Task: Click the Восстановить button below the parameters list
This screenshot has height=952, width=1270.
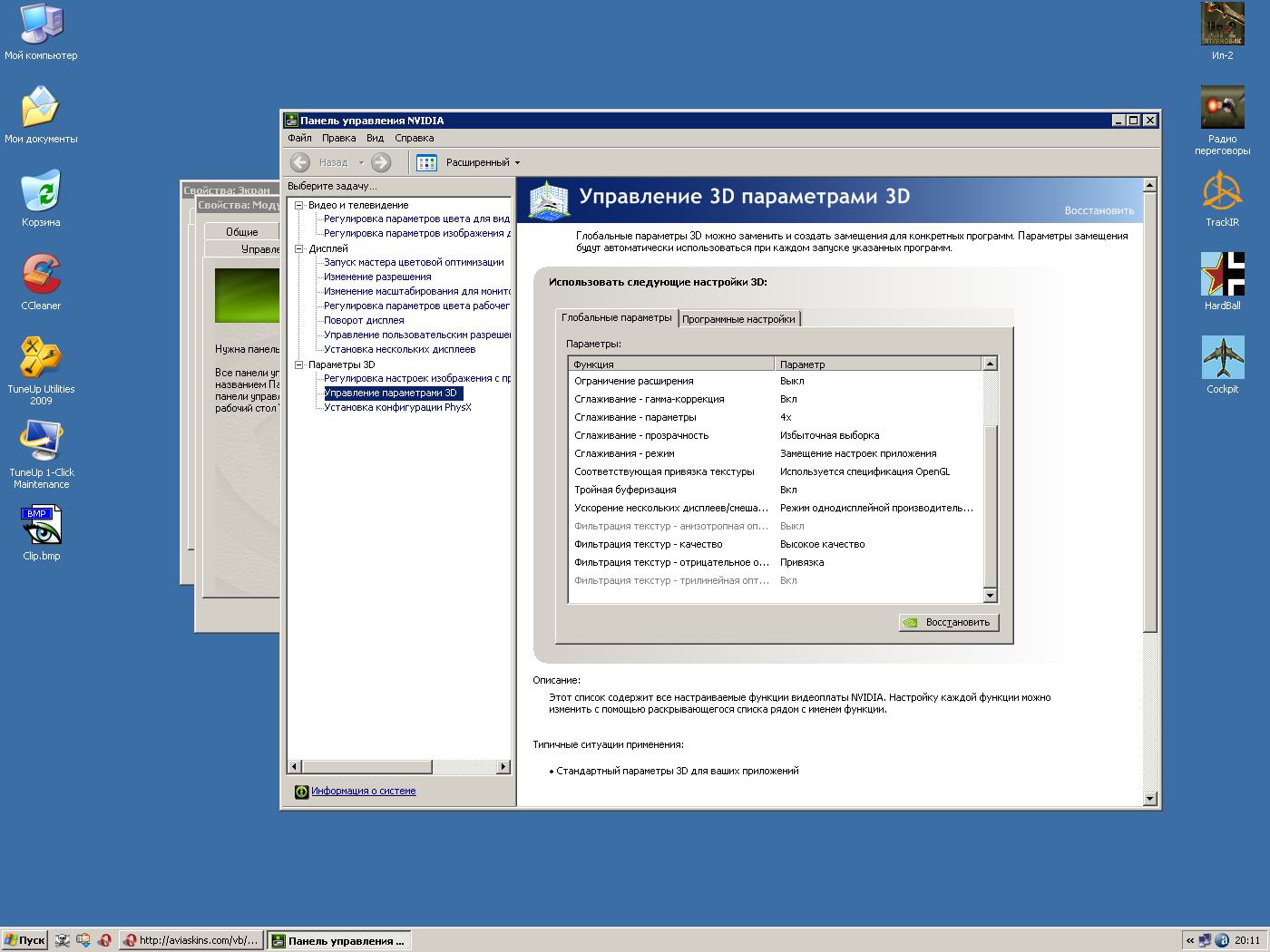Action: click(949, 622)
